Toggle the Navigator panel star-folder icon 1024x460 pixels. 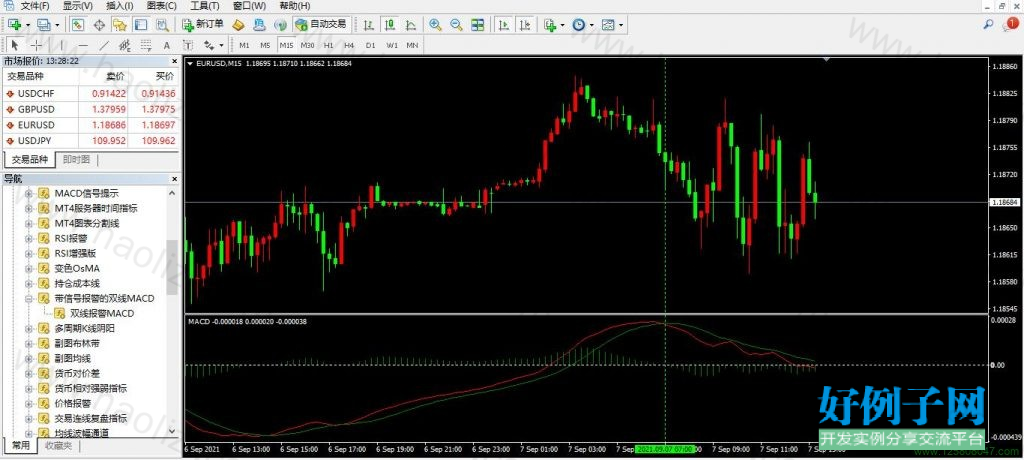click(120, 25)
